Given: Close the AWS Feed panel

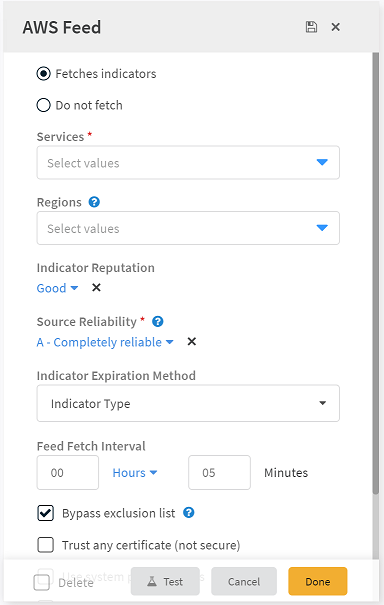Looking at the screenshot, I should coord(336,27).
